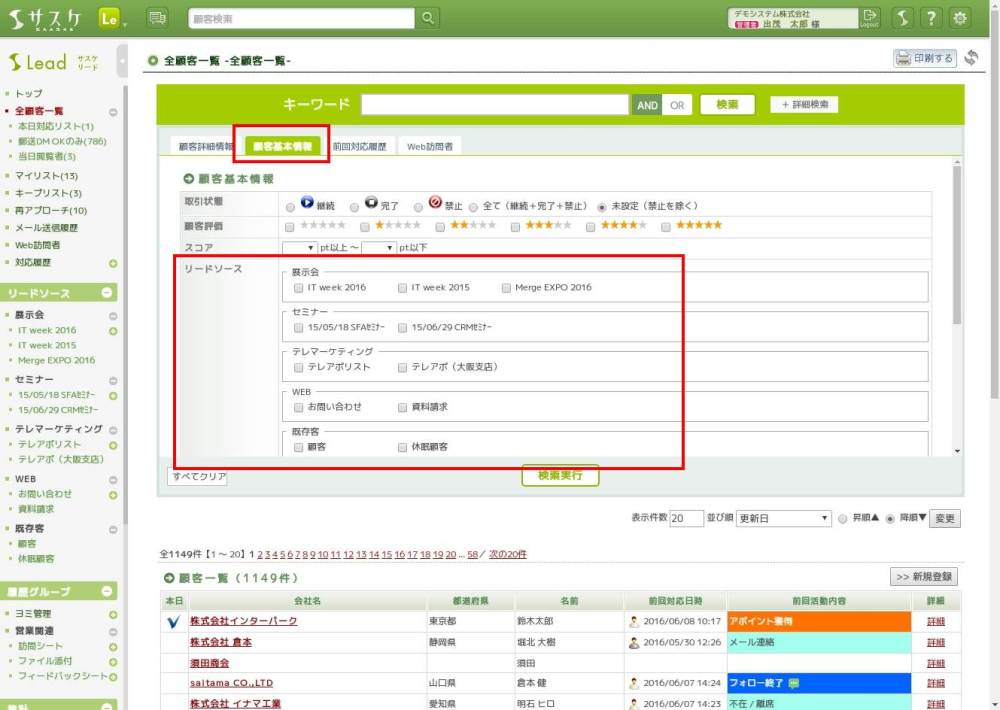1000x710 pixels.
Task: Switch to the Web訪問者 tab
Action: click(429, 147)
